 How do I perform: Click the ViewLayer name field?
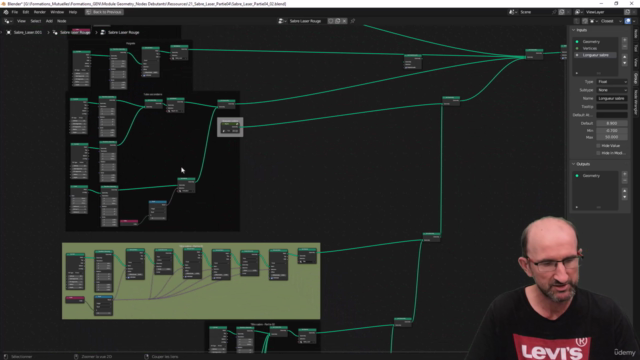[x=604, y=12]
